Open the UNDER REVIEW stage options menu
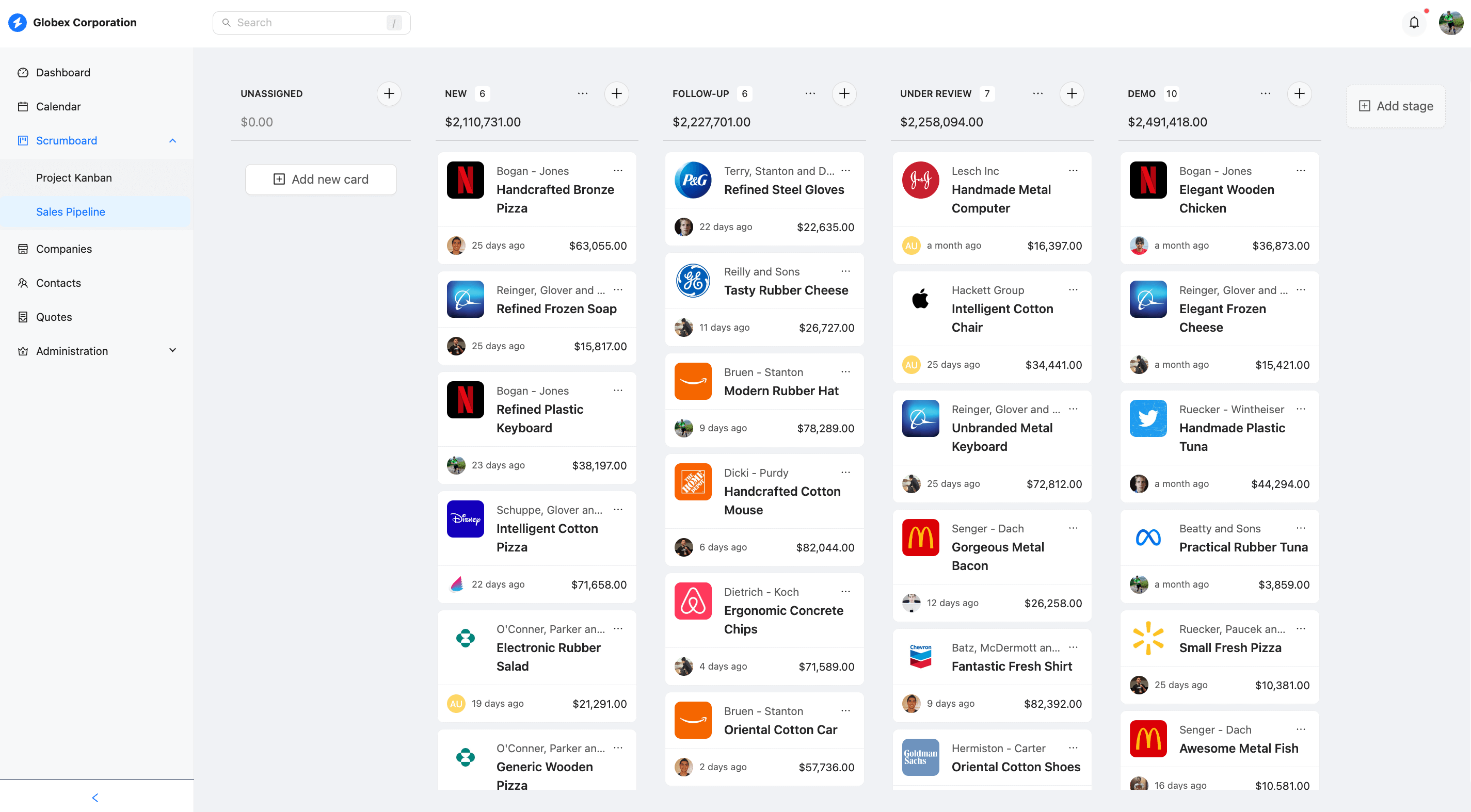Viewport: 1471px width, 812px height. (x=1037, y=93)
